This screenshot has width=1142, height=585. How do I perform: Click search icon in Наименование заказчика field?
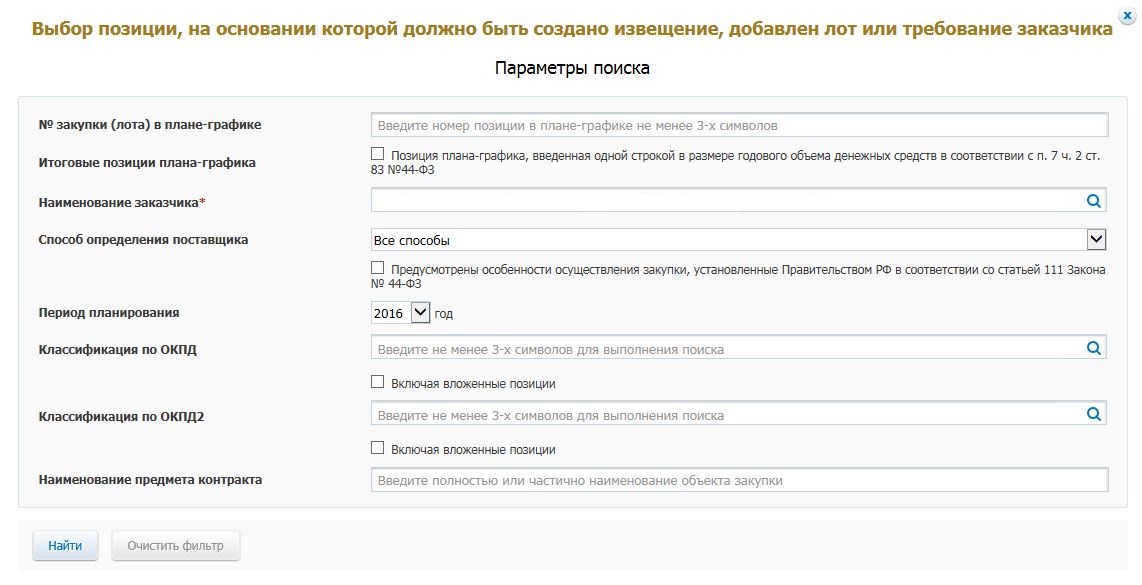1094,201
